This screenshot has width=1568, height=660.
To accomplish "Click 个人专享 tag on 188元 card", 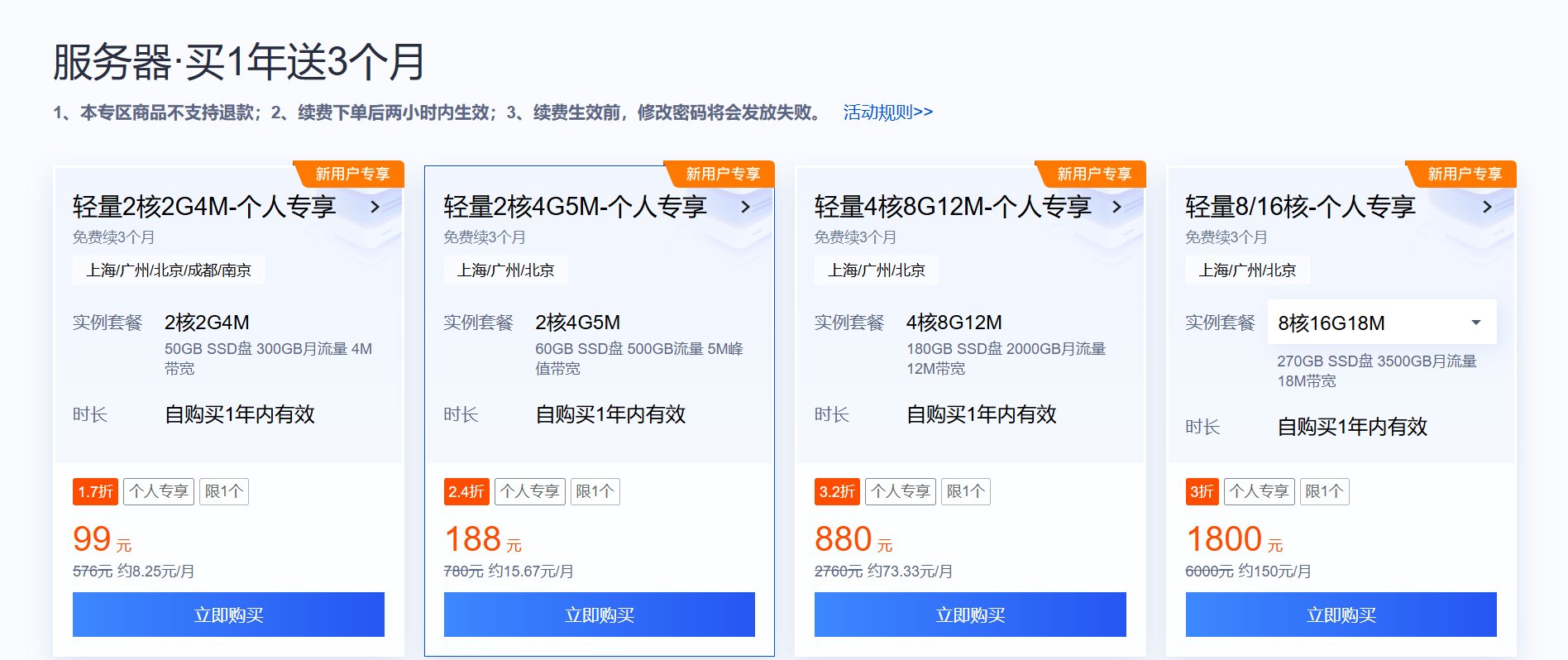I will coord(530,491).
